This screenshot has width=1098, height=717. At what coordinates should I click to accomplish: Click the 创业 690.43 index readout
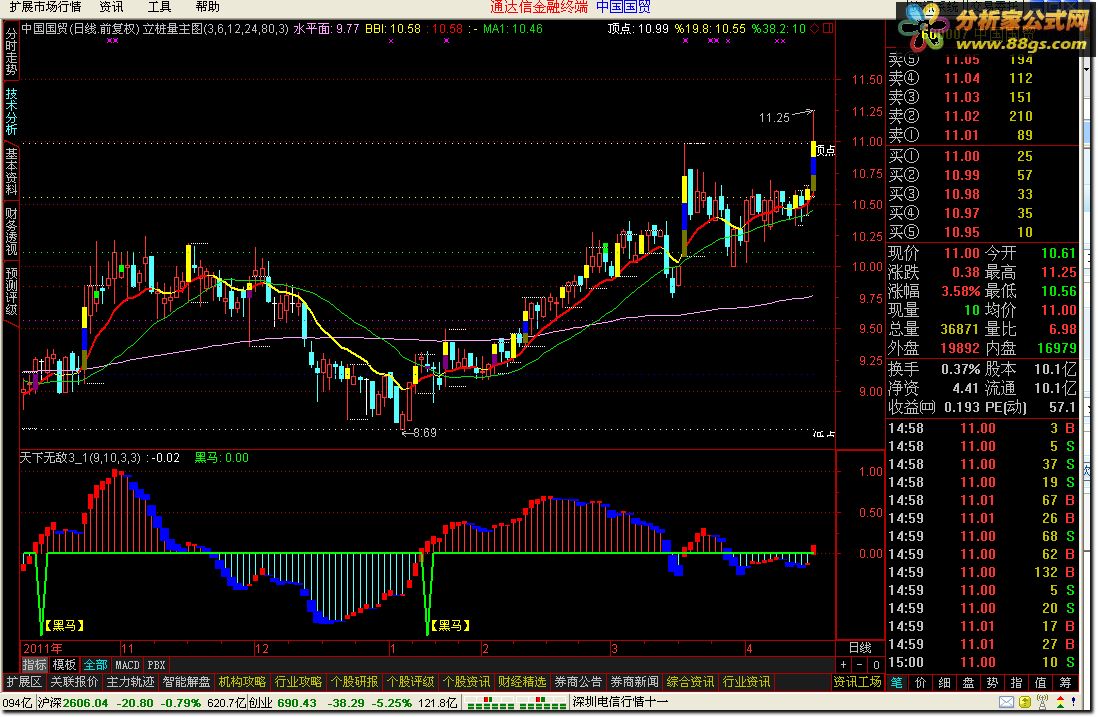(282, 703)
